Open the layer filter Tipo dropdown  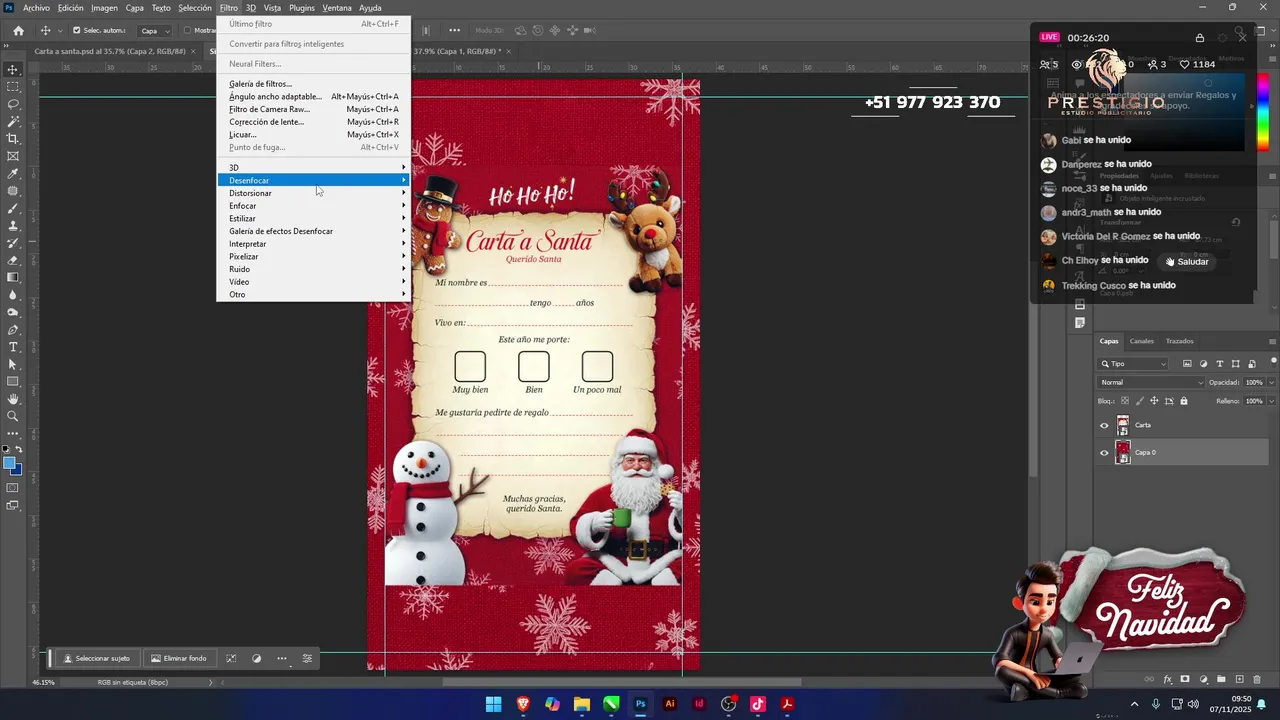(1133, 364)
